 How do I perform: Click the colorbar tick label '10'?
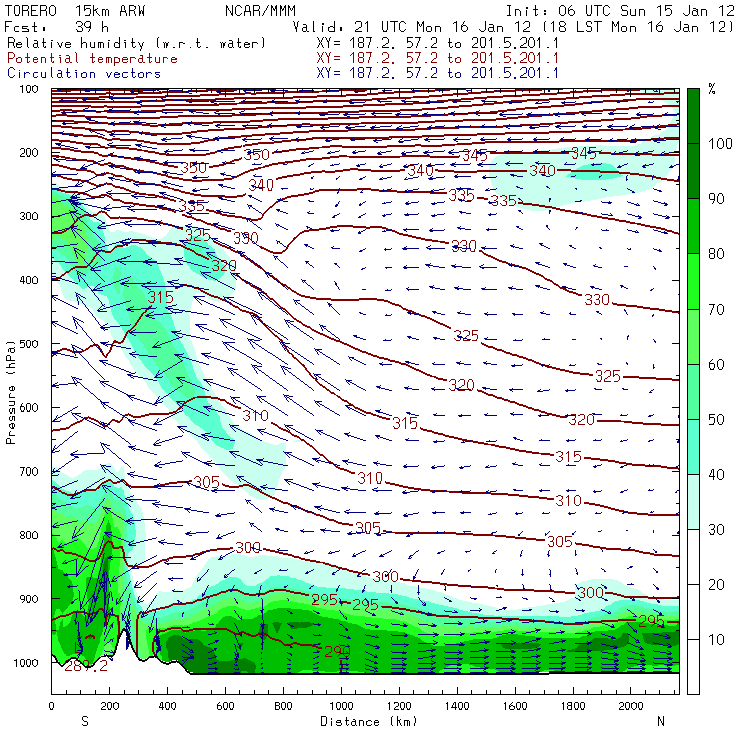click(x=716, y=640)
